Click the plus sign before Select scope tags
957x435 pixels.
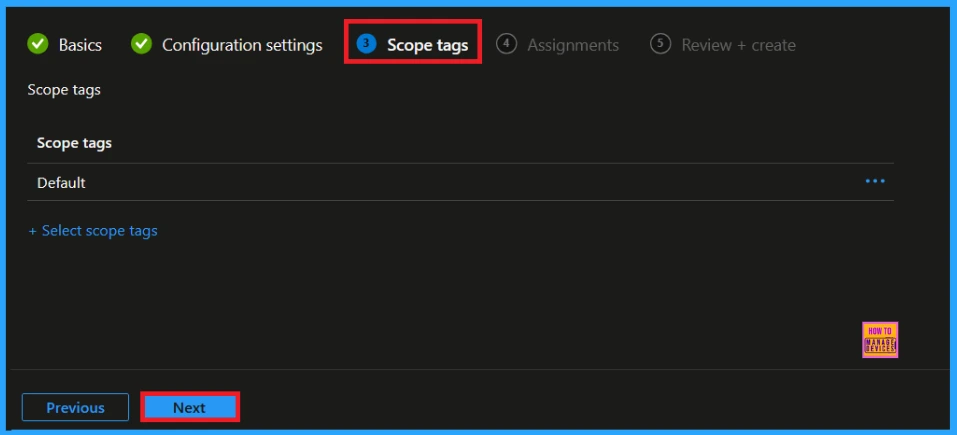click(x=33, y=231)
